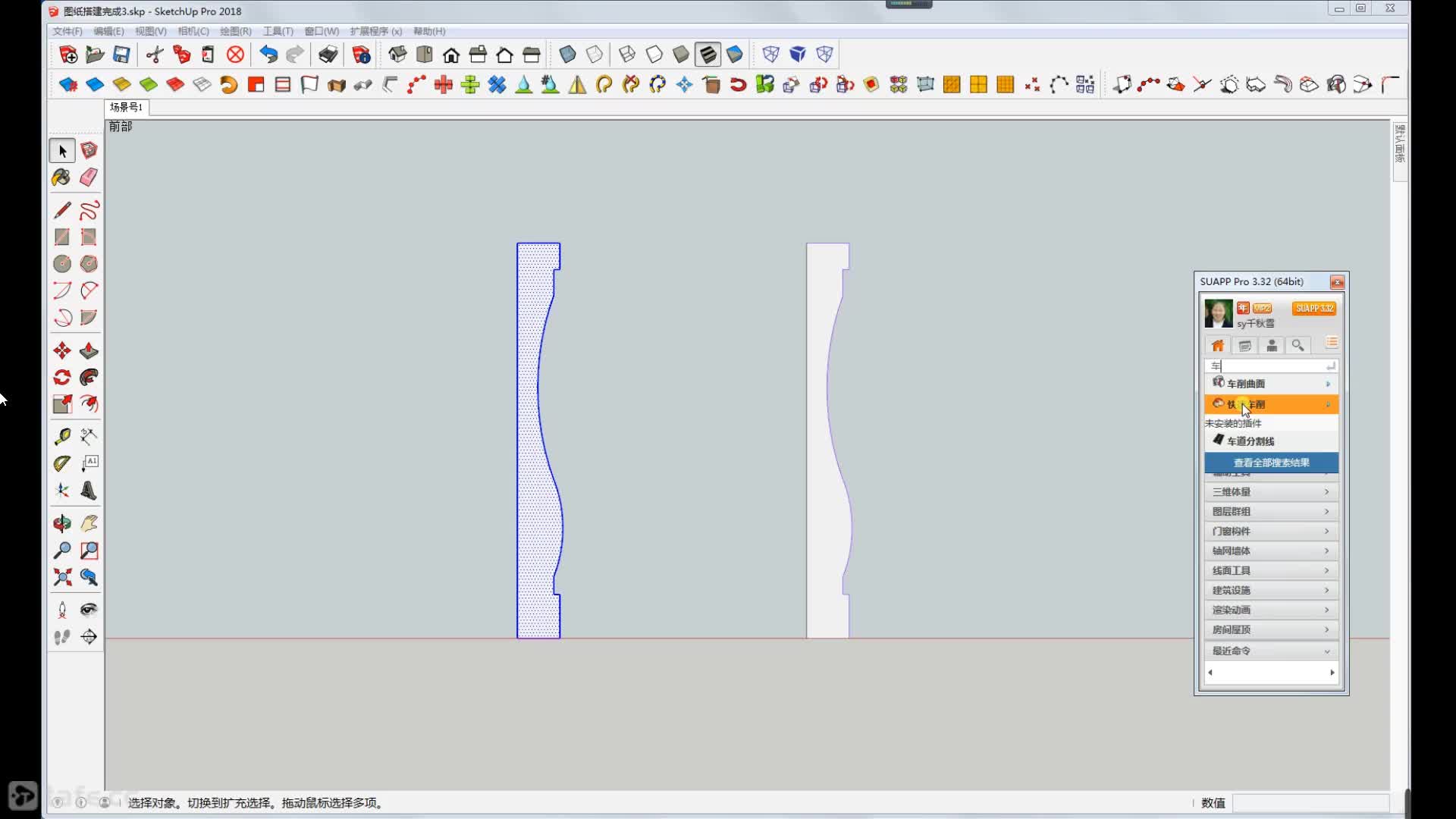Viewport: 1456px width, 819px height.
Task: Select the Offset tool
Action: tap(89, 404)
